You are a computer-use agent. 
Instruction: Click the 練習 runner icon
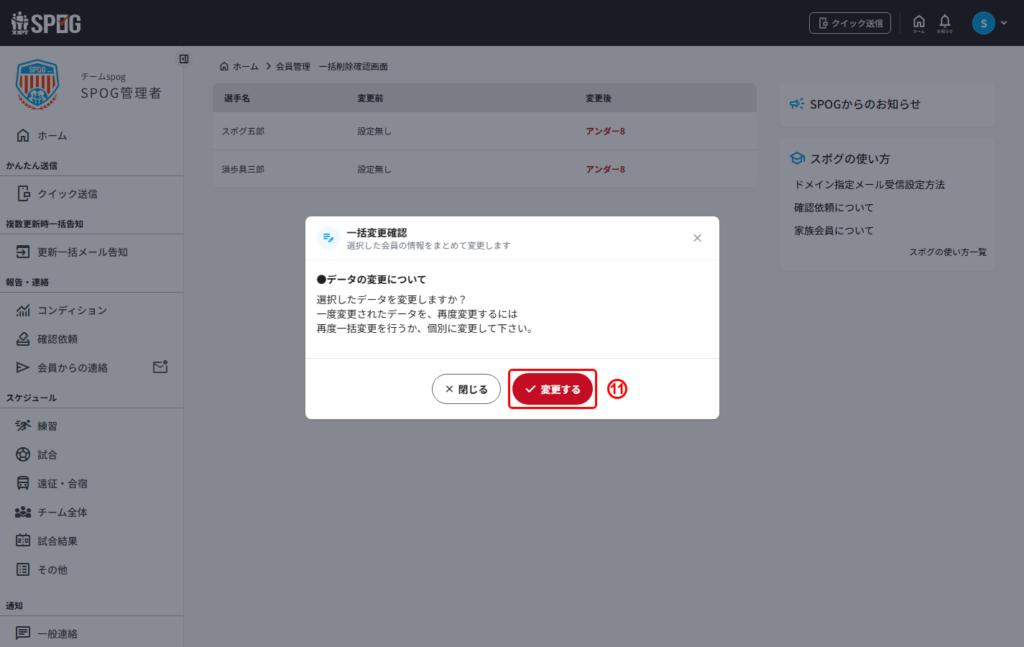coord(23,426)
